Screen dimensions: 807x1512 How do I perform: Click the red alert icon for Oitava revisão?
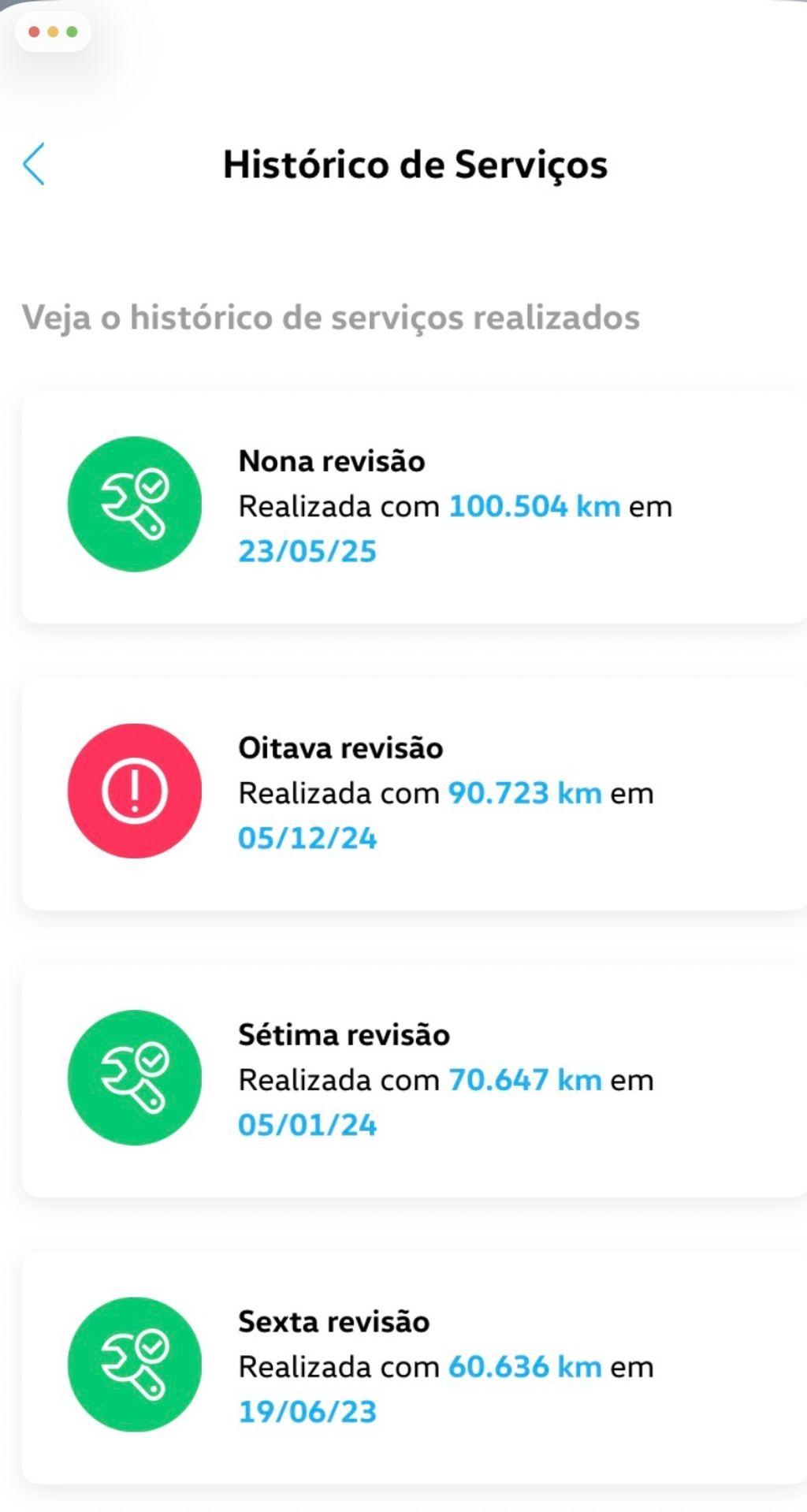[x=135, y=791]
